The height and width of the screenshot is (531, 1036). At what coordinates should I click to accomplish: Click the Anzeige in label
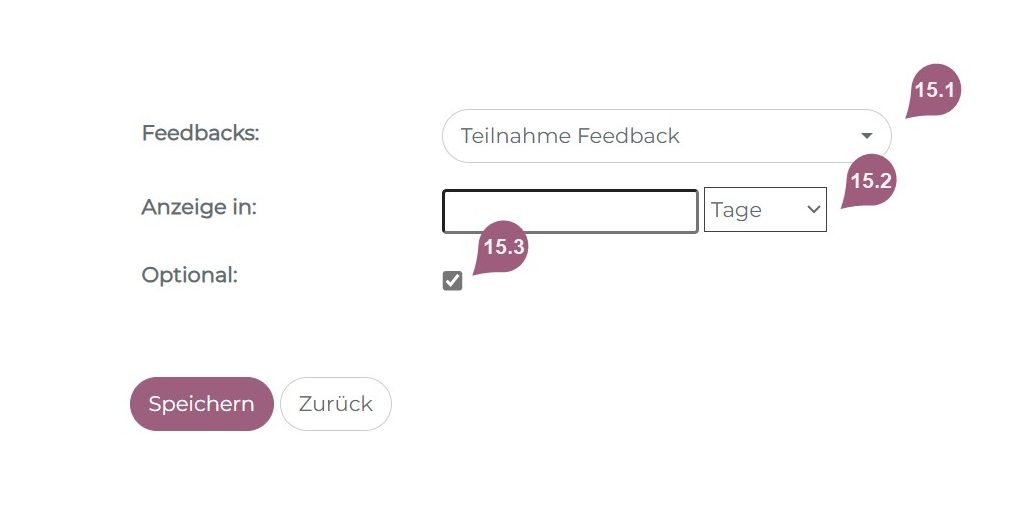coord(199,208)
